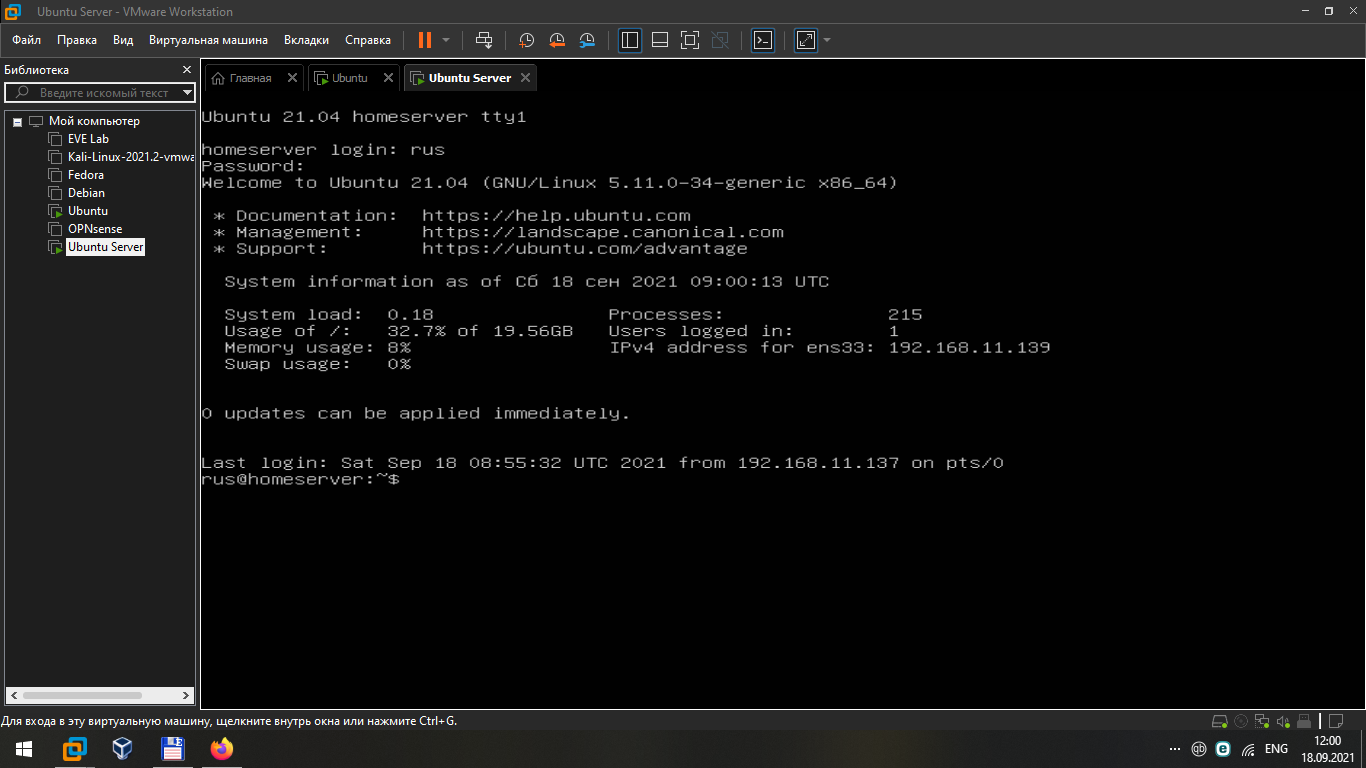Click the CD/DVD drive status icon
This screenshot has height=768, width=1366.
[1241, 721]
